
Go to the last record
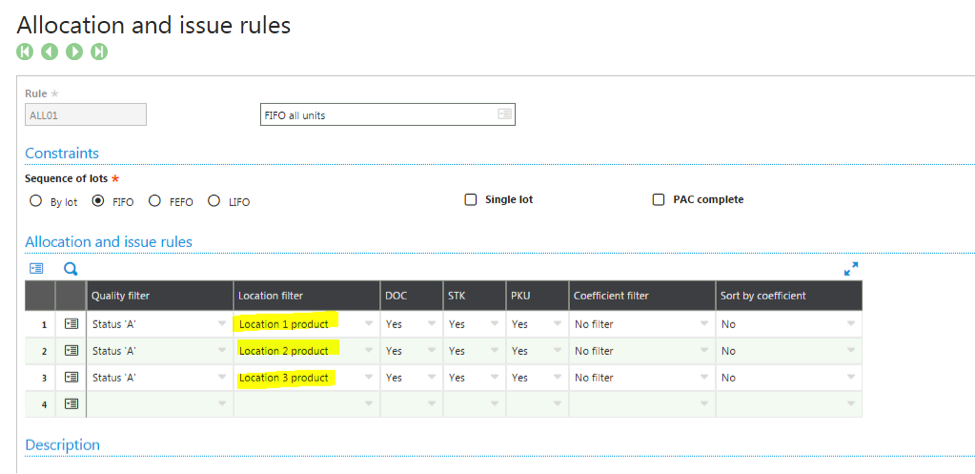(x=99, y=52)
